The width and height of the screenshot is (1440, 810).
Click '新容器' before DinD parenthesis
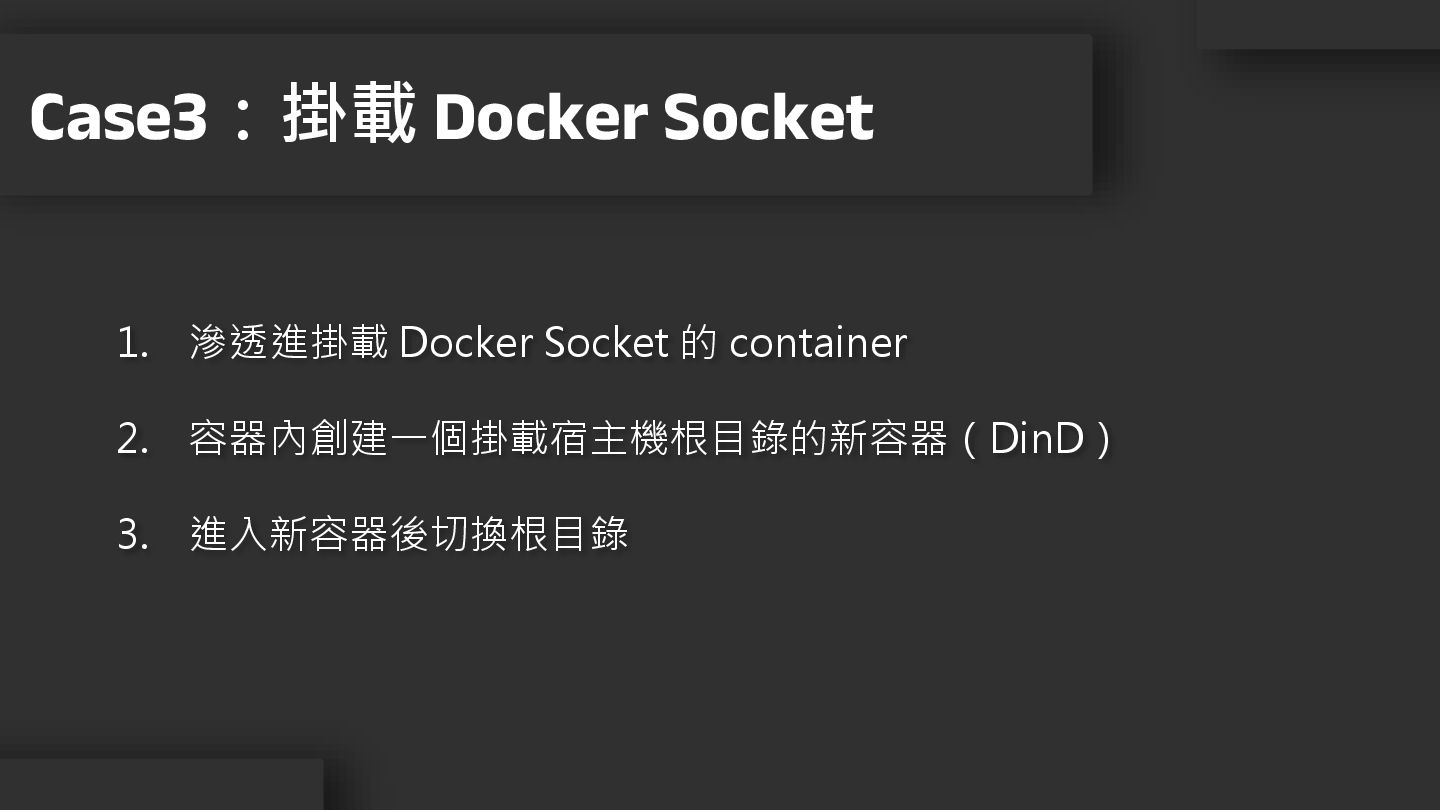pyautogui.click(x=888, y=439)
